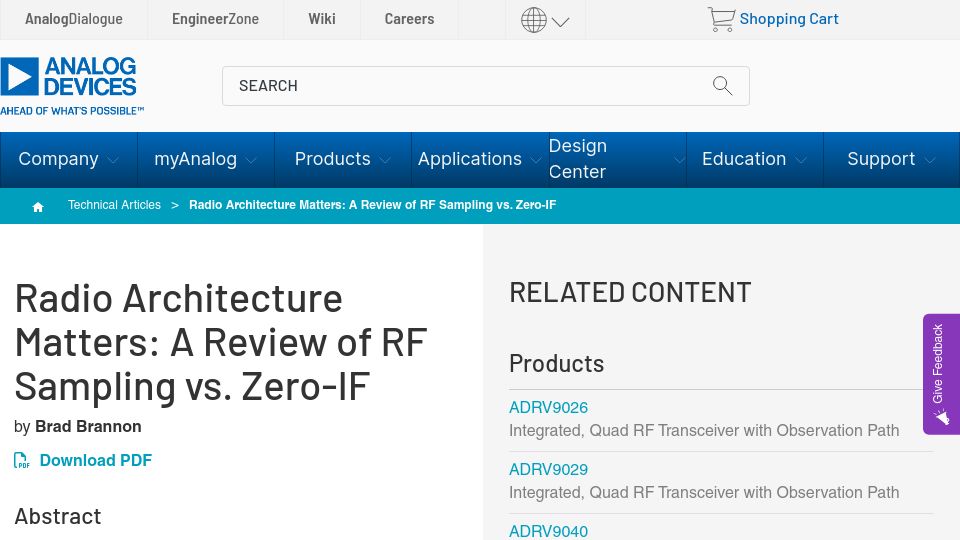
Task: Expand the Applications menu chevron
Action: [x=536, y=160]
